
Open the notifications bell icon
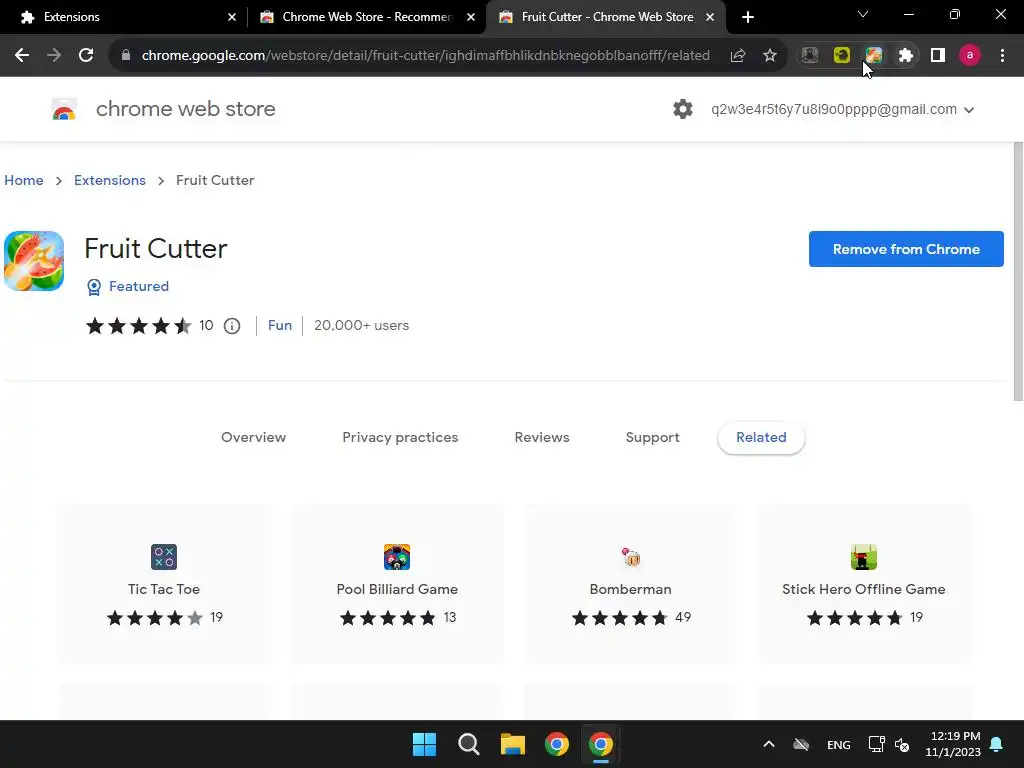click(x=997, y=744)
